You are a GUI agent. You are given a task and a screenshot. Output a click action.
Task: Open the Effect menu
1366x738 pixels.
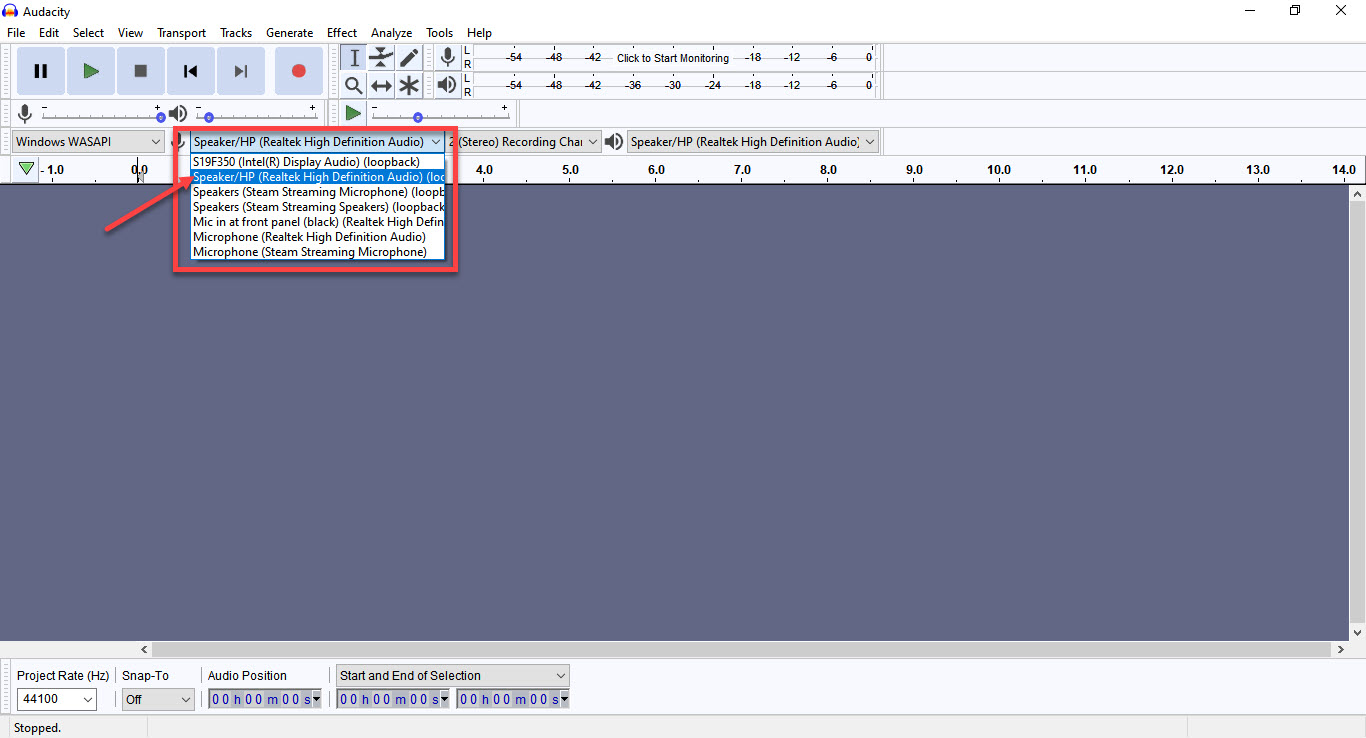[x=342, y=32]
